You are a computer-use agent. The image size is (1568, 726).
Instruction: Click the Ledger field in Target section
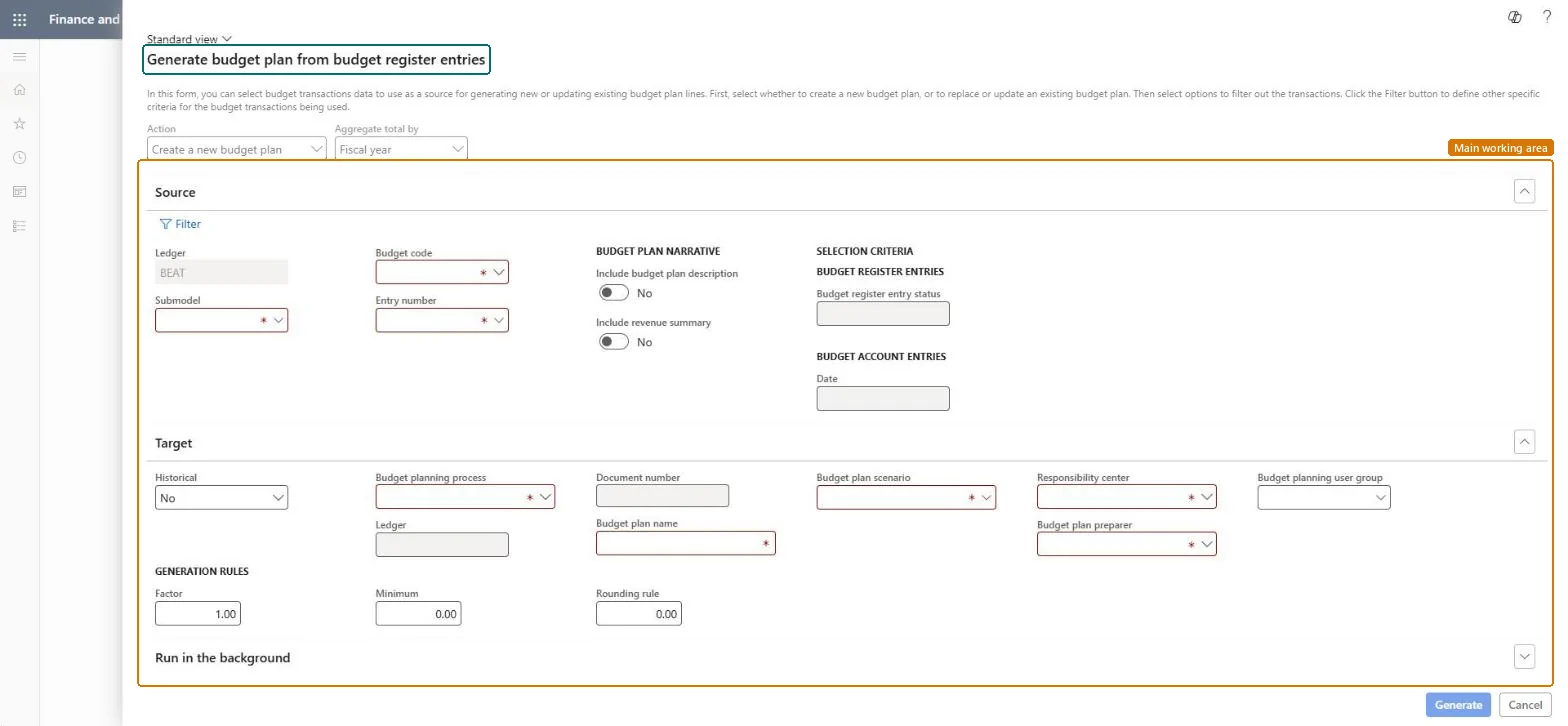coord(442,544)
